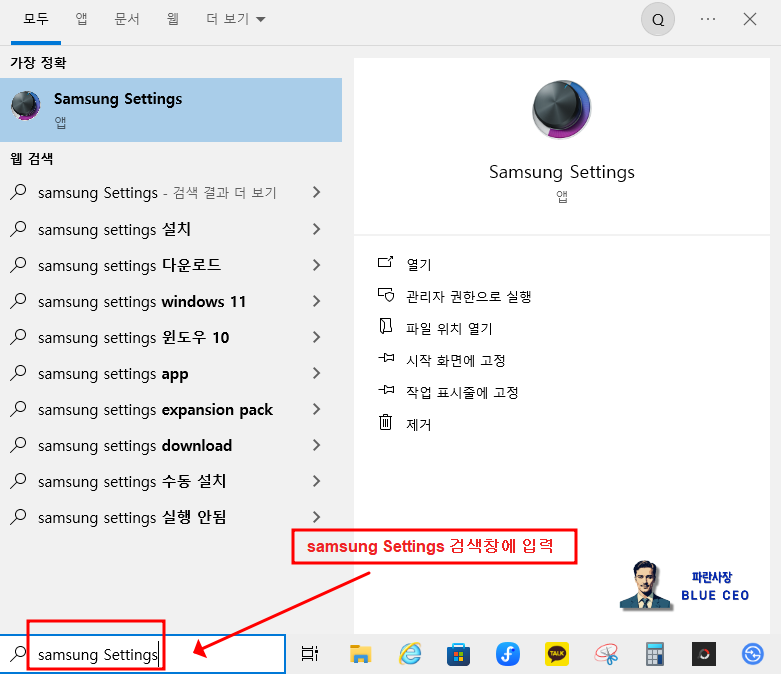
Task: Expand arrow for samsung settings expansion pack
Action: (316, 409)
